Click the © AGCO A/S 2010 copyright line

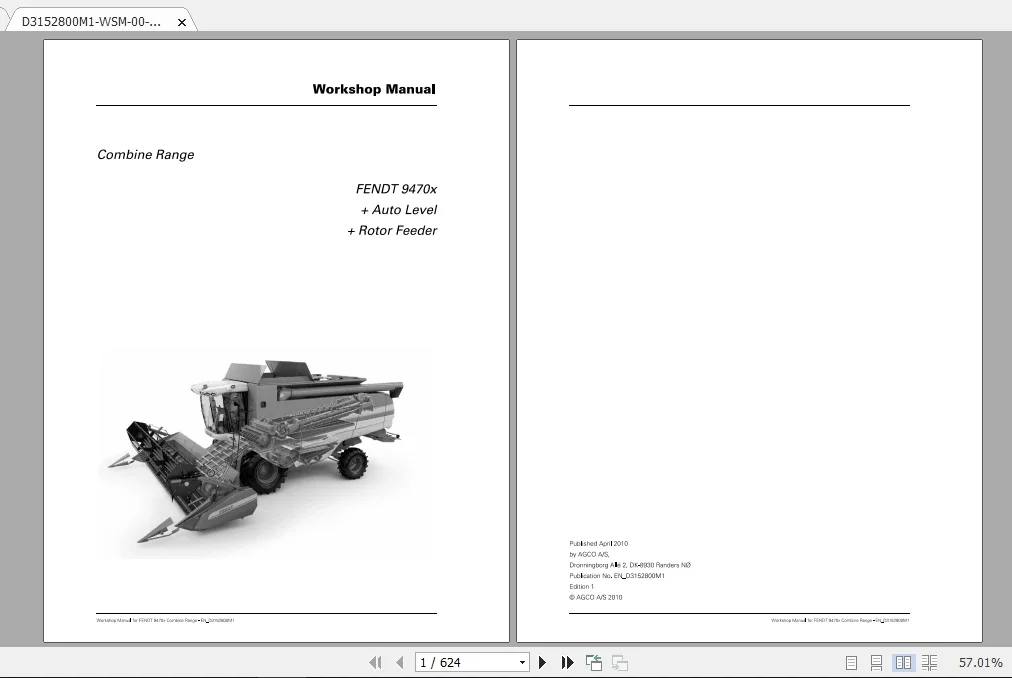(x=596, y=598)
